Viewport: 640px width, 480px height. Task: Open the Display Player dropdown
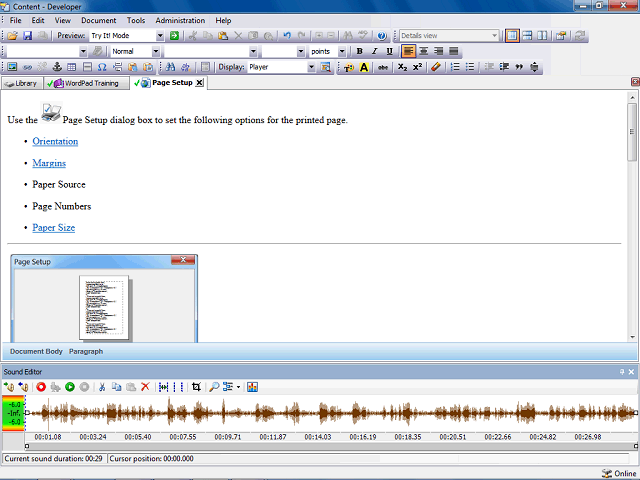click(311, 67)
